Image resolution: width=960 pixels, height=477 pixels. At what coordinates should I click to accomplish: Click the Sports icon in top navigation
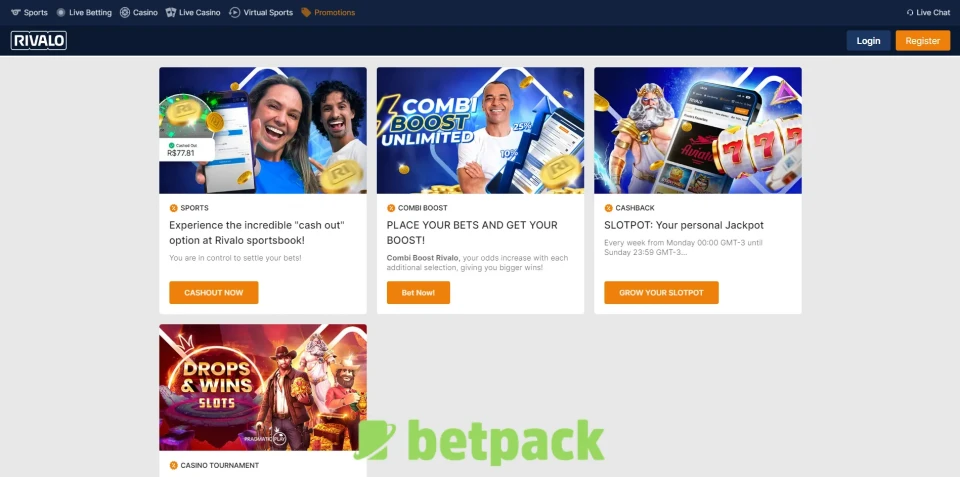tap(16, 12)
